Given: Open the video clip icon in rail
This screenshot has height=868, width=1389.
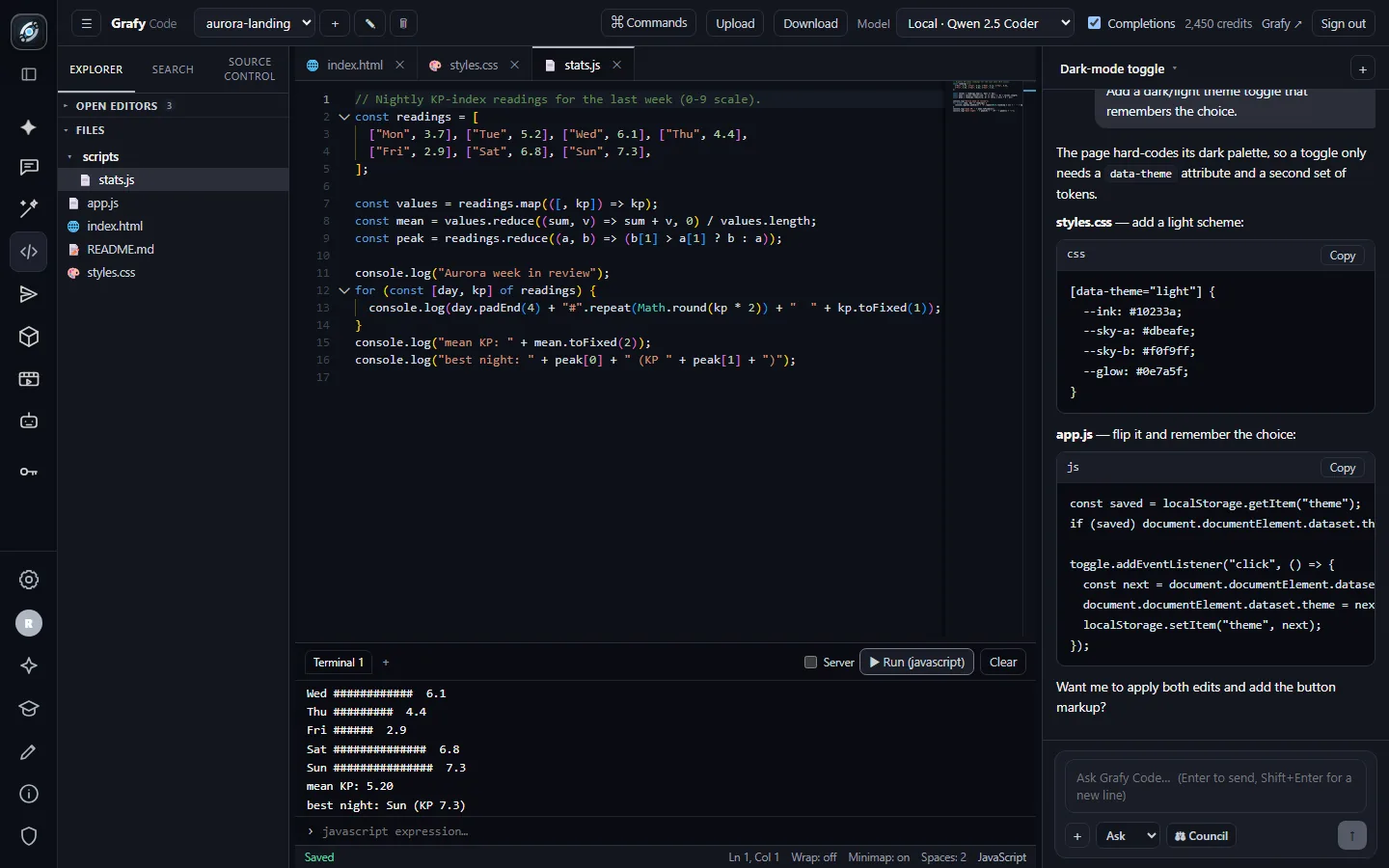Looking at the screenshot, I should [29, 379].
